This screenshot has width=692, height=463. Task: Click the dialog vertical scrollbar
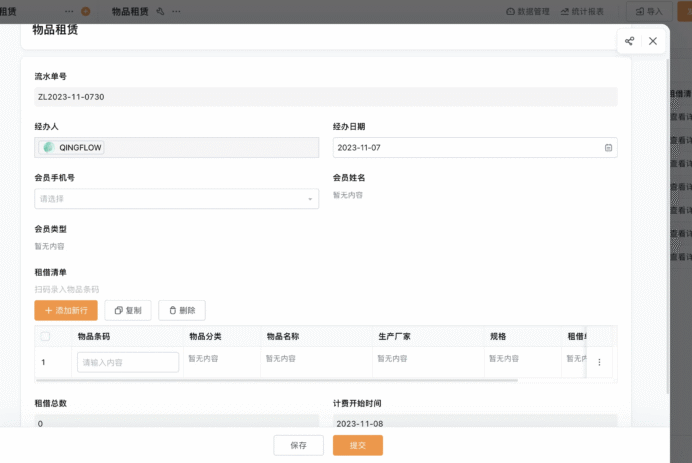coord(668,225)
